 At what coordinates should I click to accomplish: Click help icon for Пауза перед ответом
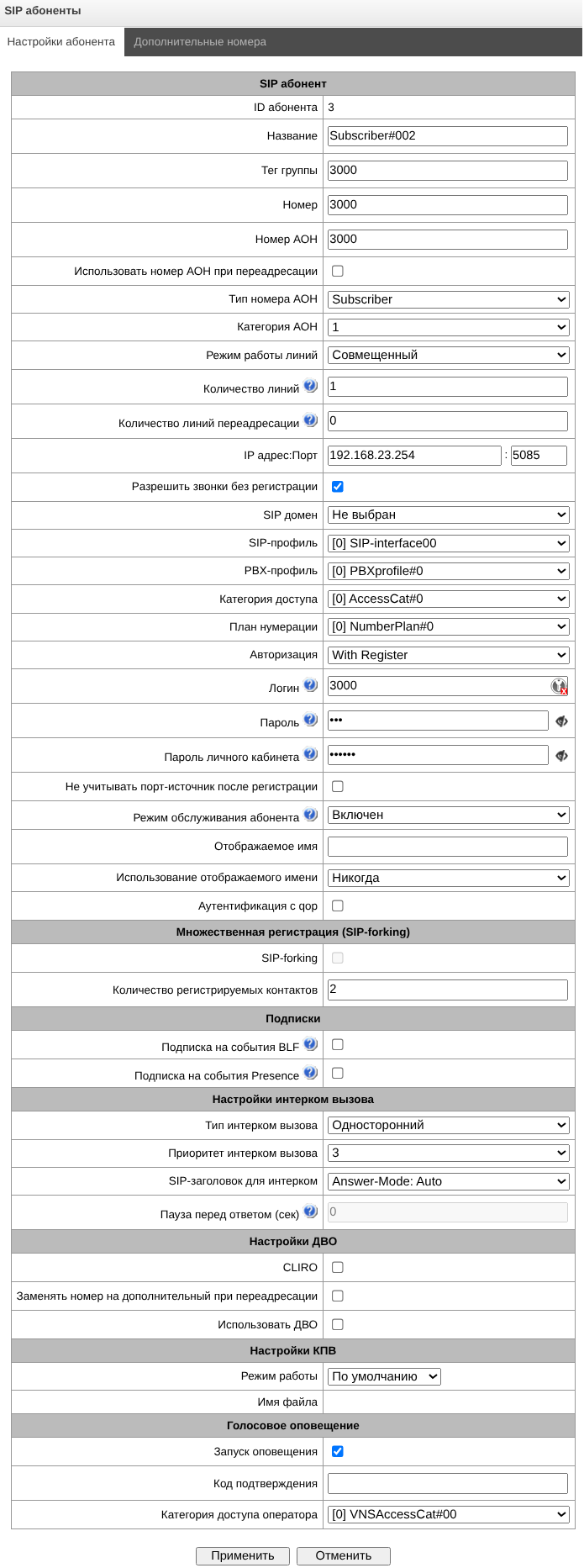tap(310, 1212)
